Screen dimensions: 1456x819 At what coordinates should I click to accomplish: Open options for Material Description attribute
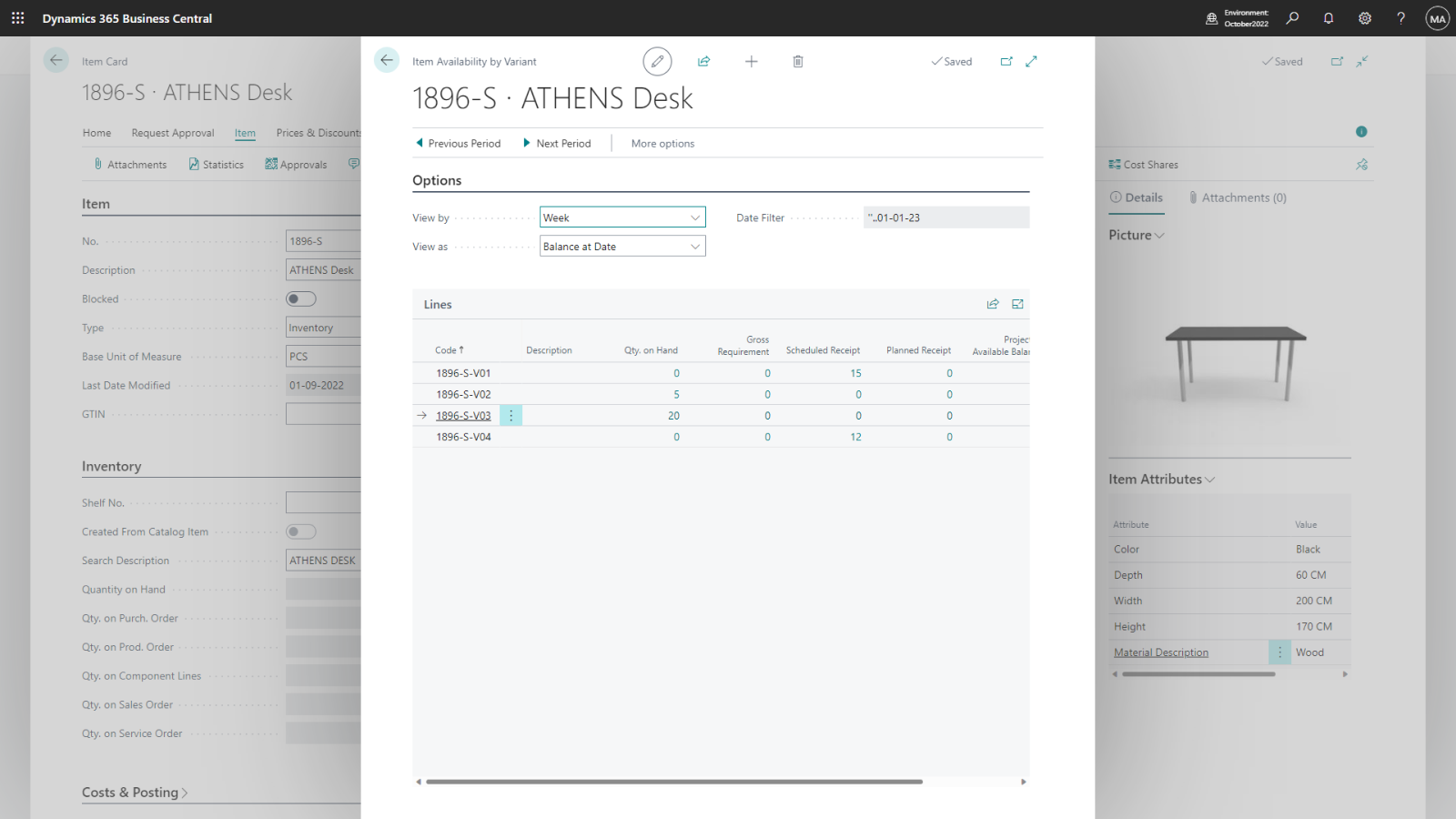(1279, 652)
